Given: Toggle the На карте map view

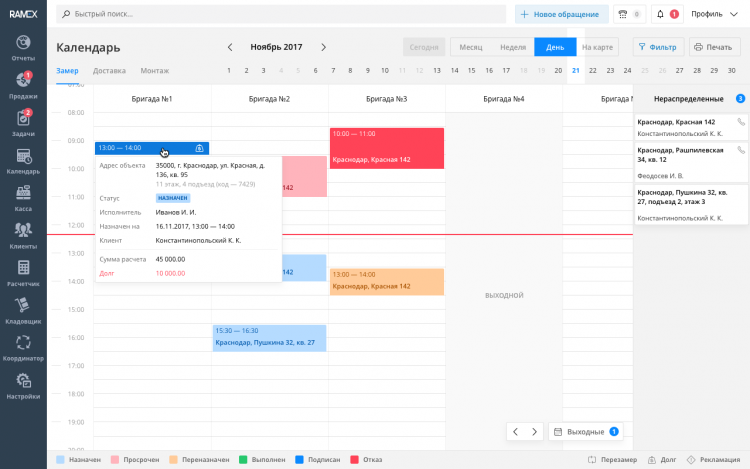Looking at the screenshot, I should click(x=597, y=47).
